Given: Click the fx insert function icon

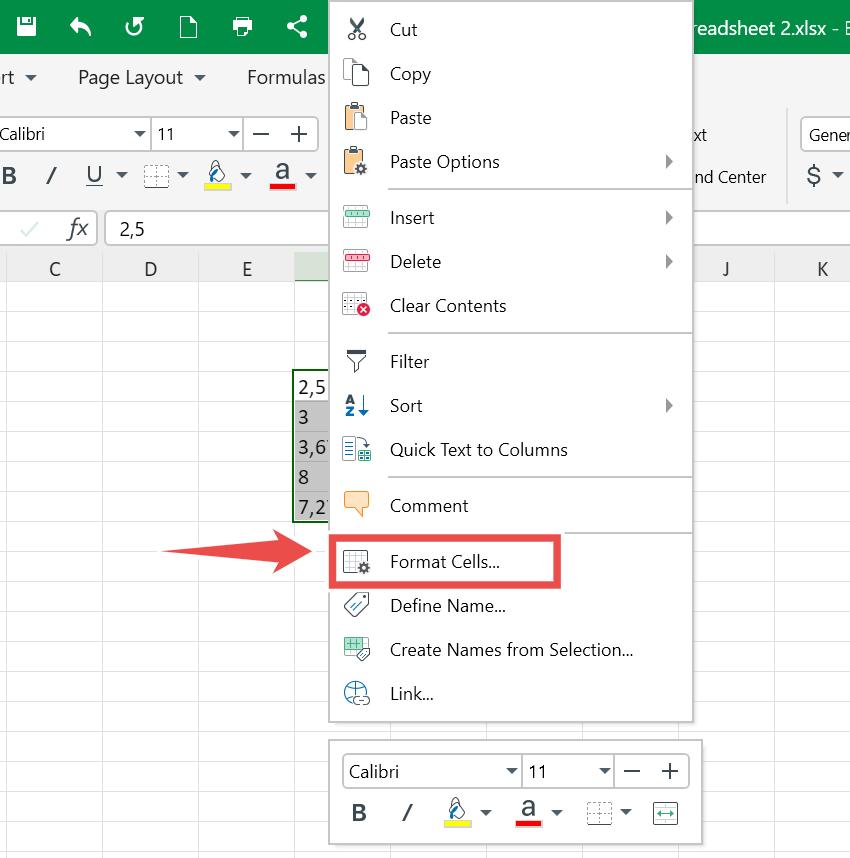Looking at the screenshot, I should (77, 228).
